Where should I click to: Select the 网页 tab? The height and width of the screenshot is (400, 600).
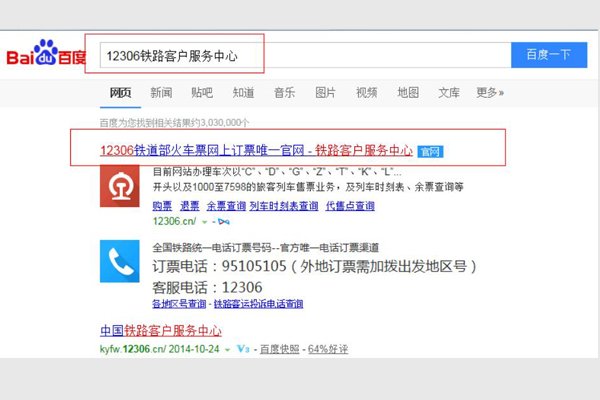click(x=120, y=93)
